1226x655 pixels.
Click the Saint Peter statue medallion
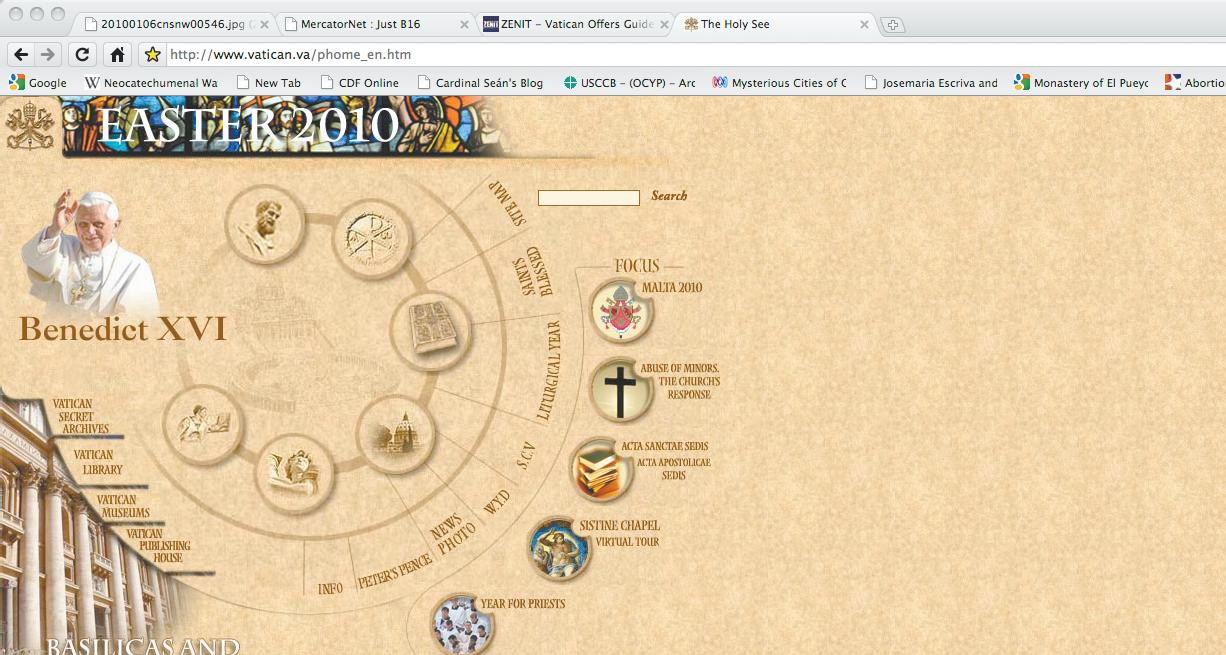click(x=265, y=226)
